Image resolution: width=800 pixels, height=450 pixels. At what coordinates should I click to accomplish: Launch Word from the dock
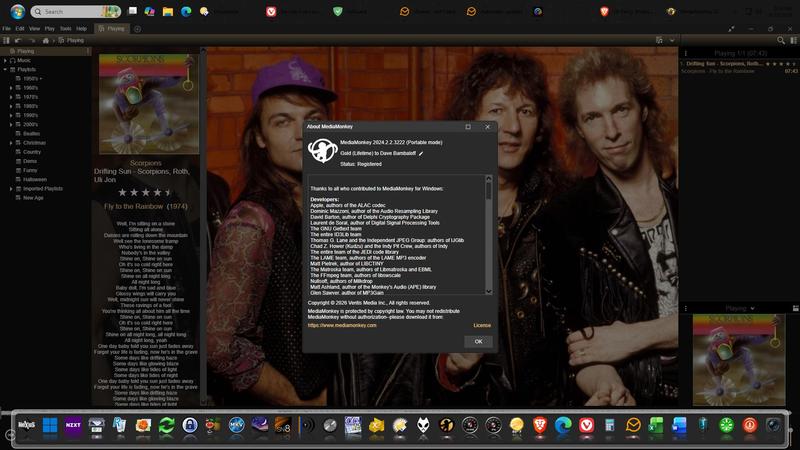tap(680, 425)
